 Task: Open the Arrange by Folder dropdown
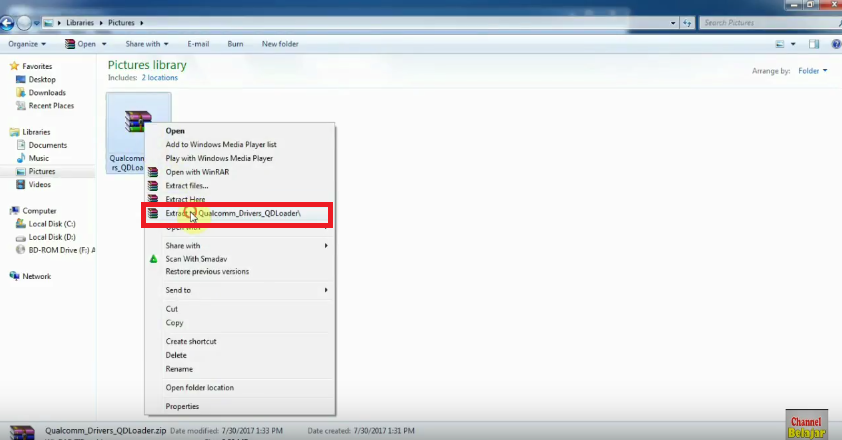pos(812,71)
